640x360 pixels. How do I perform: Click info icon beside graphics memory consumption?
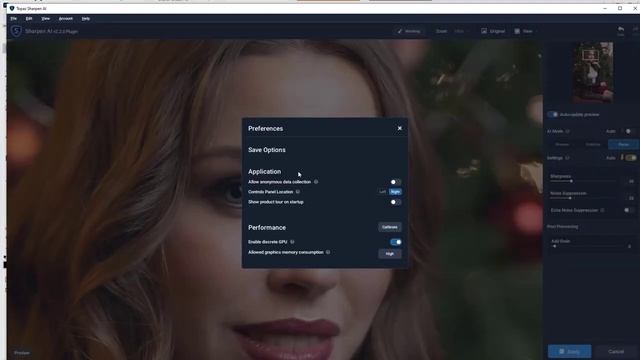328,252
